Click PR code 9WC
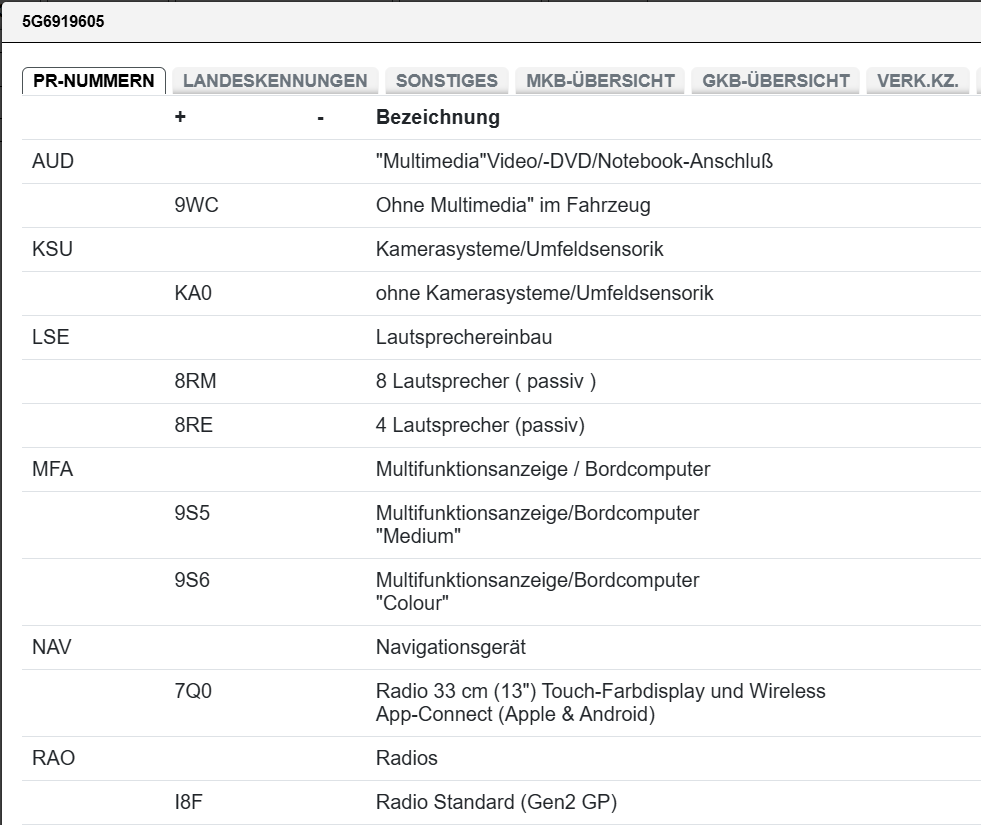This screenshot has height=825, width=981. click(196, 206)
